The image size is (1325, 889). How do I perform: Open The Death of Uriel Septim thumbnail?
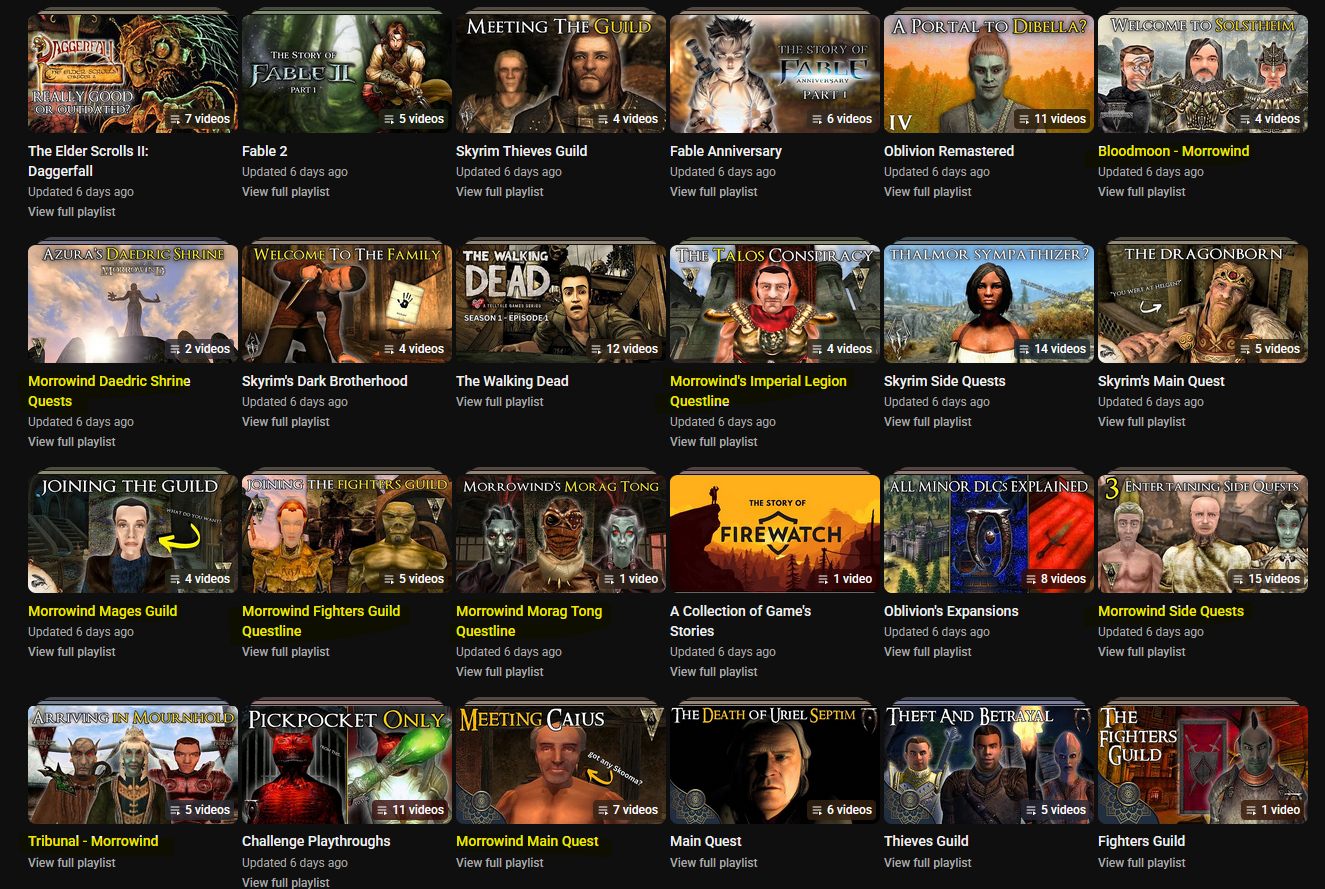point(774,764)
